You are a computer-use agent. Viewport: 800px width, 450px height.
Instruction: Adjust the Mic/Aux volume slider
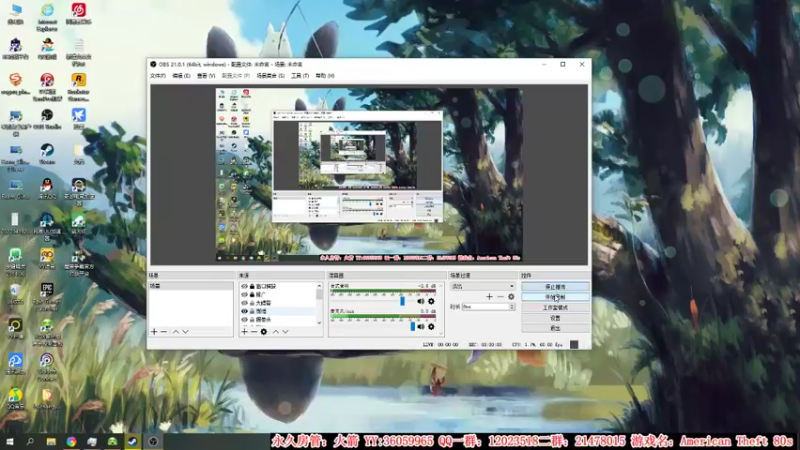point(412,327)
